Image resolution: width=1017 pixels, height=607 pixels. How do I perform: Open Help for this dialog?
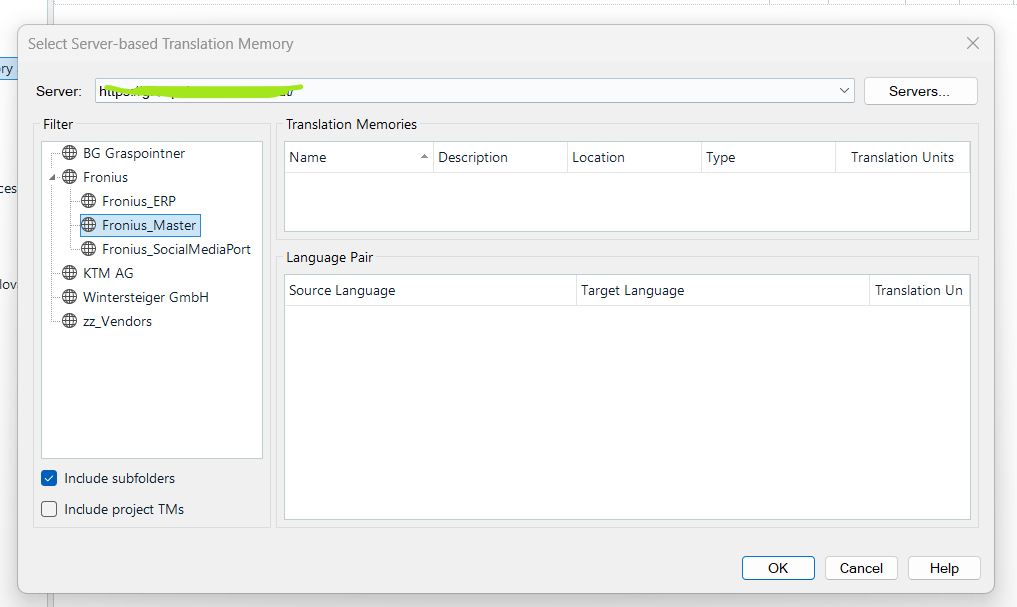pos(944,568)
